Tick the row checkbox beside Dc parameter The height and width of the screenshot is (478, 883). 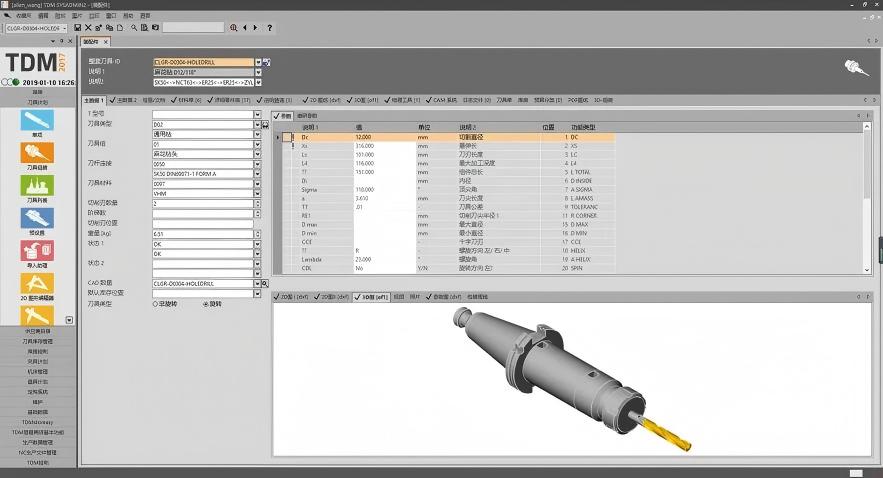click(287, 137)
